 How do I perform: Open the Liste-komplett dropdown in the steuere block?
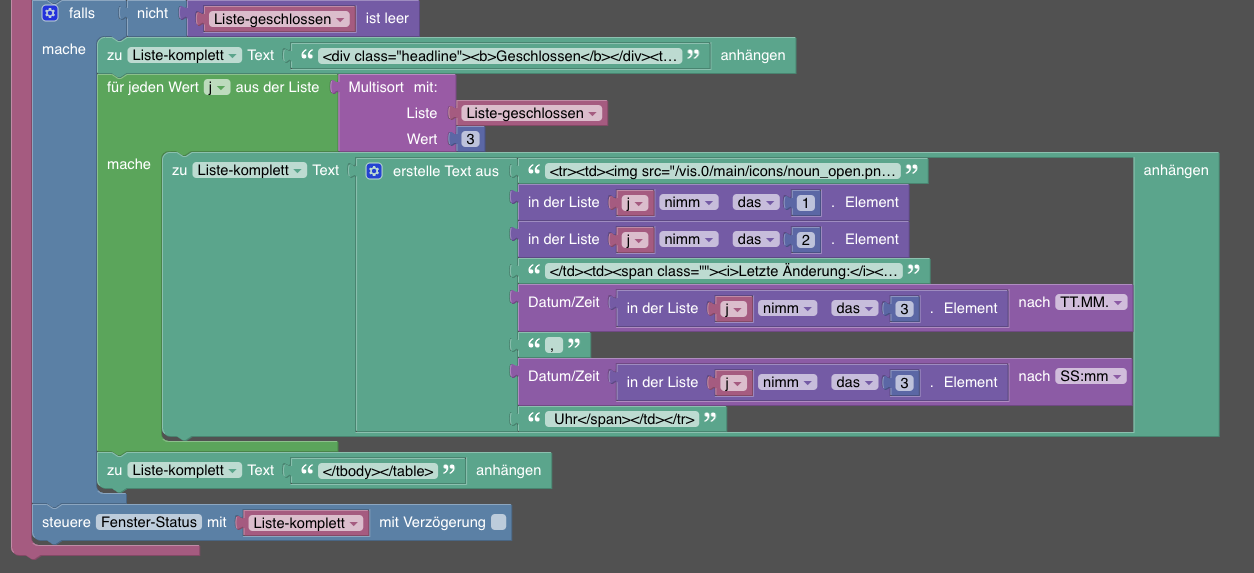[x=305, y=523]
